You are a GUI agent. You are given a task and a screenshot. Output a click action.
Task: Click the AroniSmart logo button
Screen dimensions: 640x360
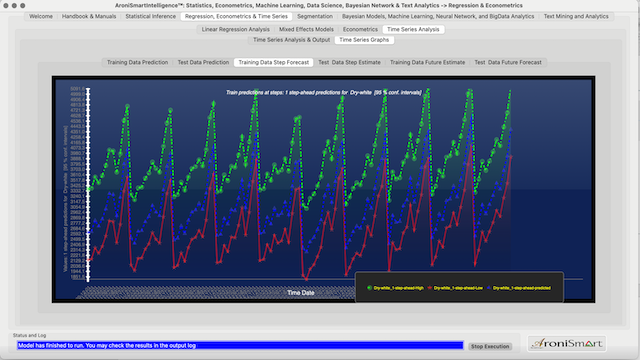[x=567, y=344]
